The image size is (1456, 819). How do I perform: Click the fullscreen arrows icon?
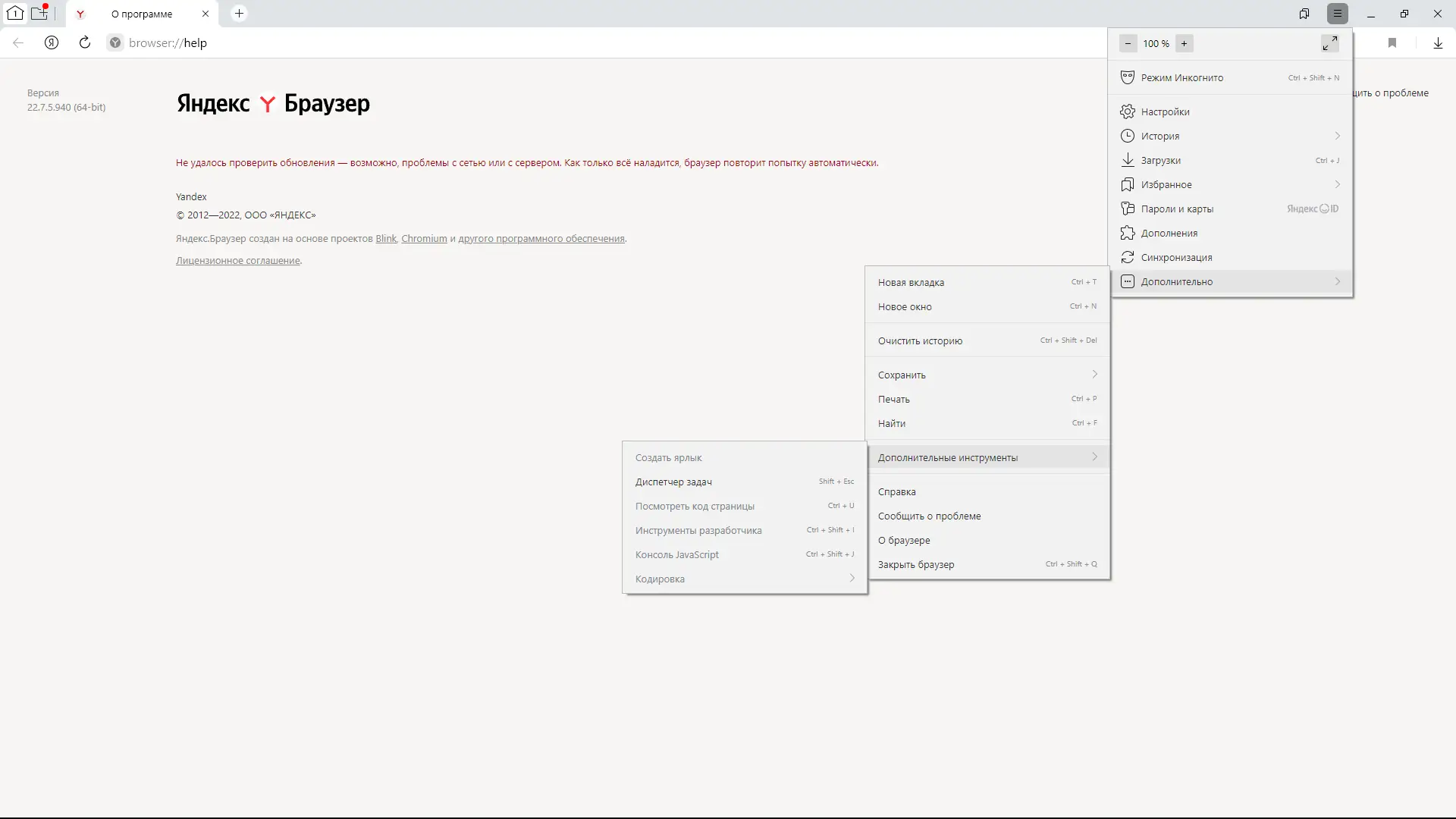(1329, 43)
